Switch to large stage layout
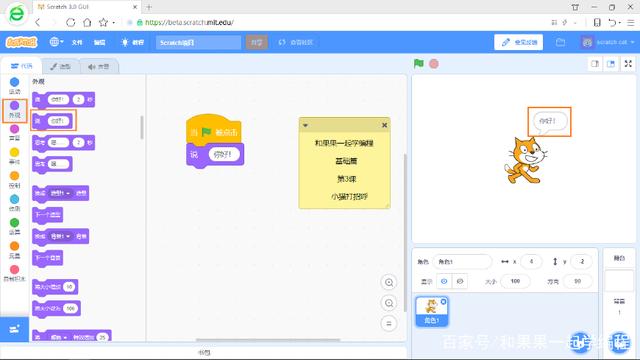This screenshot has height=360, width=640. coord(611,64)
